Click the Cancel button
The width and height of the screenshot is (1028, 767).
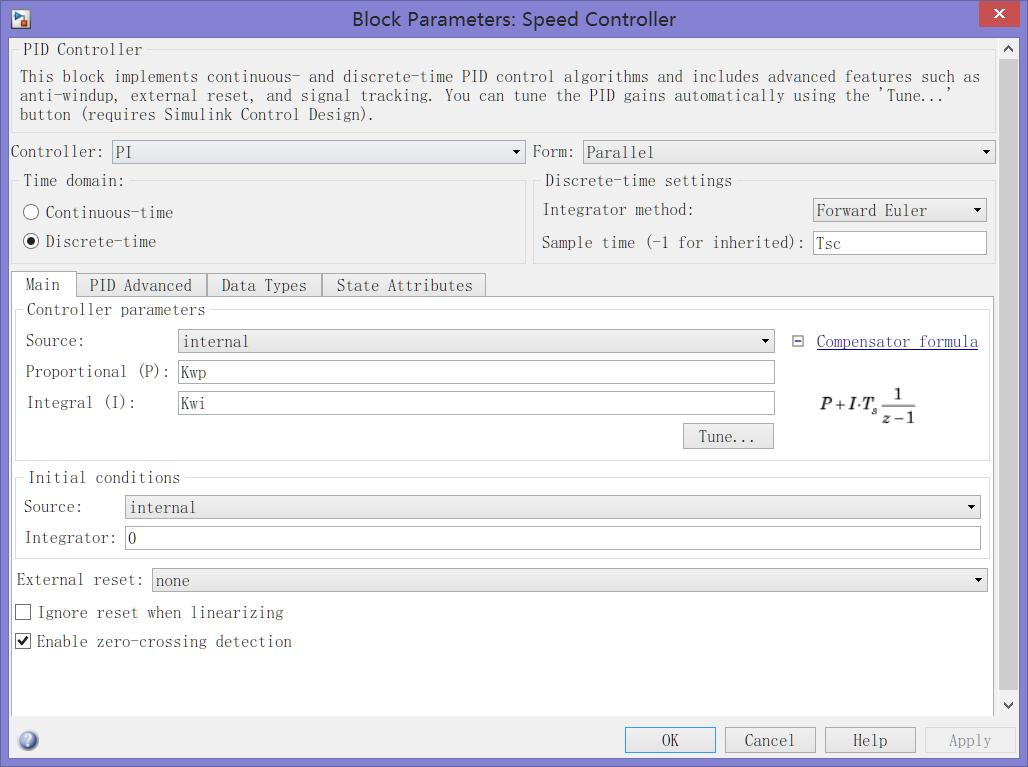tap(770, 740)
